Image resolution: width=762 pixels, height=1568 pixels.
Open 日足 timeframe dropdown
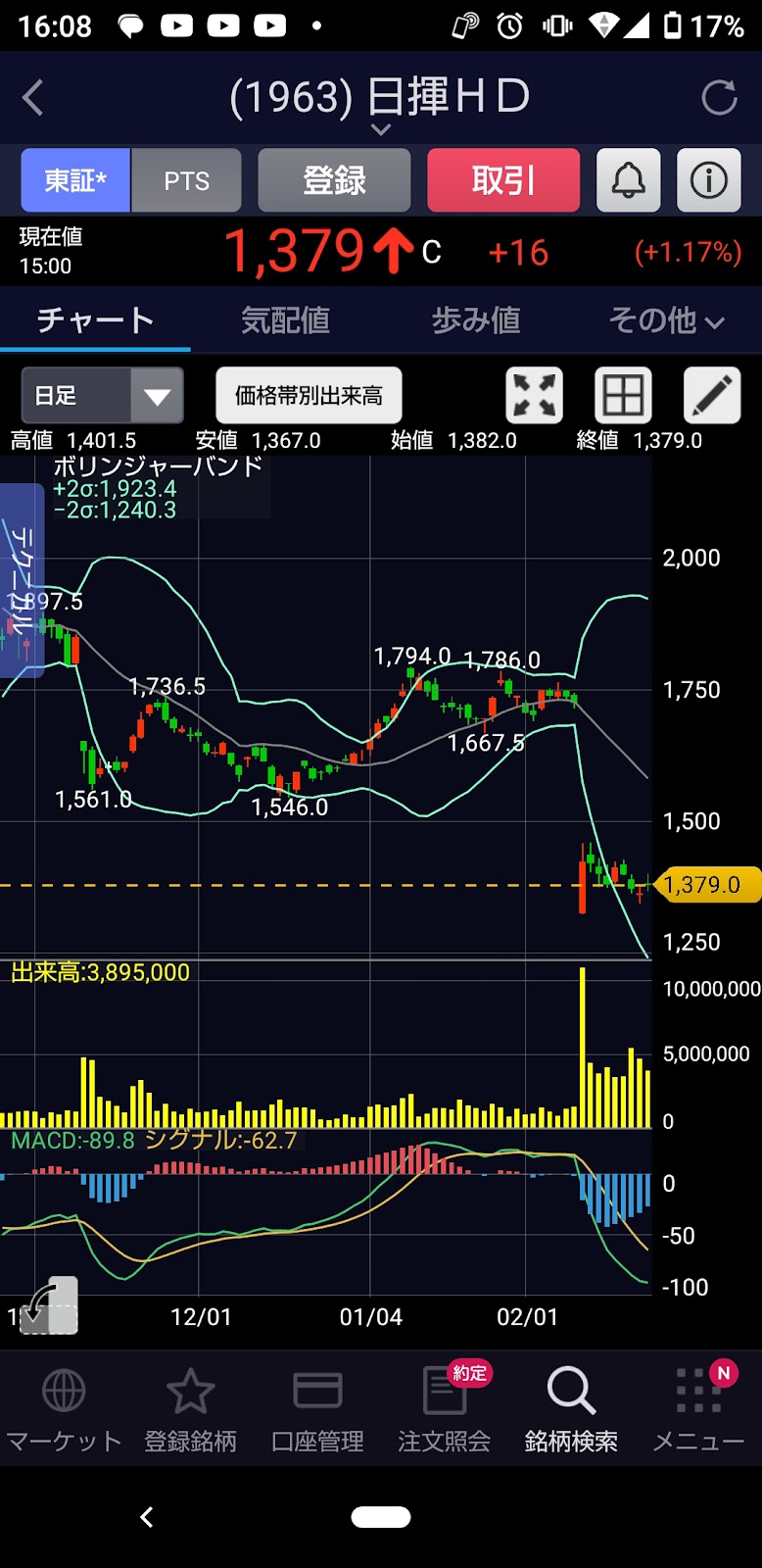(103, 396)
